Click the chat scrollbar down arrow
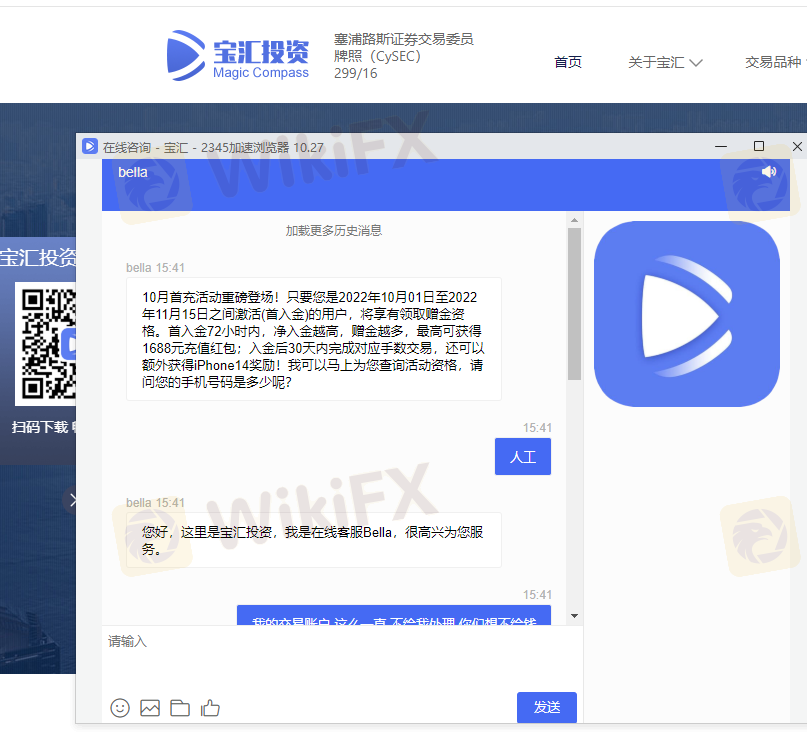807x751 pixels. (574, 616)
